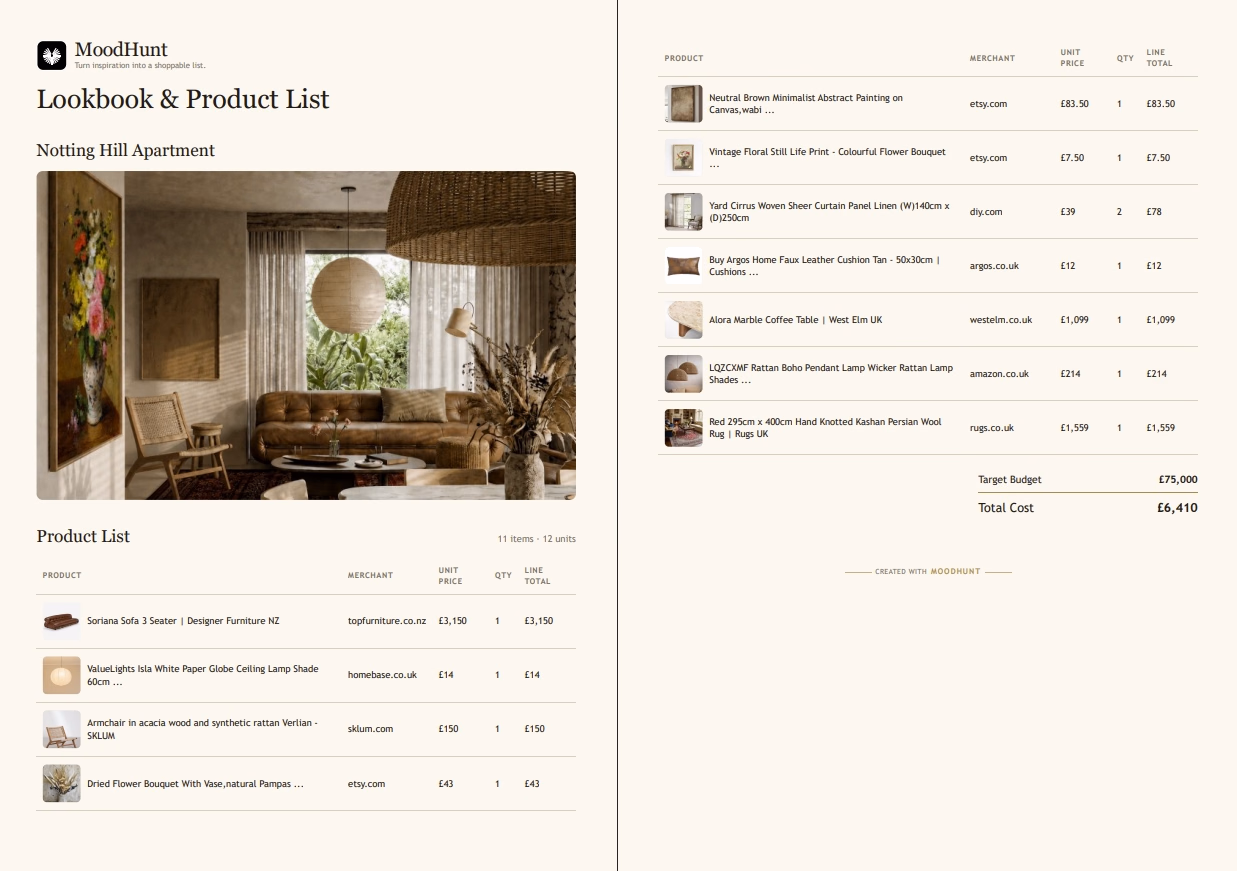The width and height of the screenshot is (1237, 871).
Task: Select 'LQZCXMF Rattan Boho Pendant Lamp' name
Action: coord(831,374)
